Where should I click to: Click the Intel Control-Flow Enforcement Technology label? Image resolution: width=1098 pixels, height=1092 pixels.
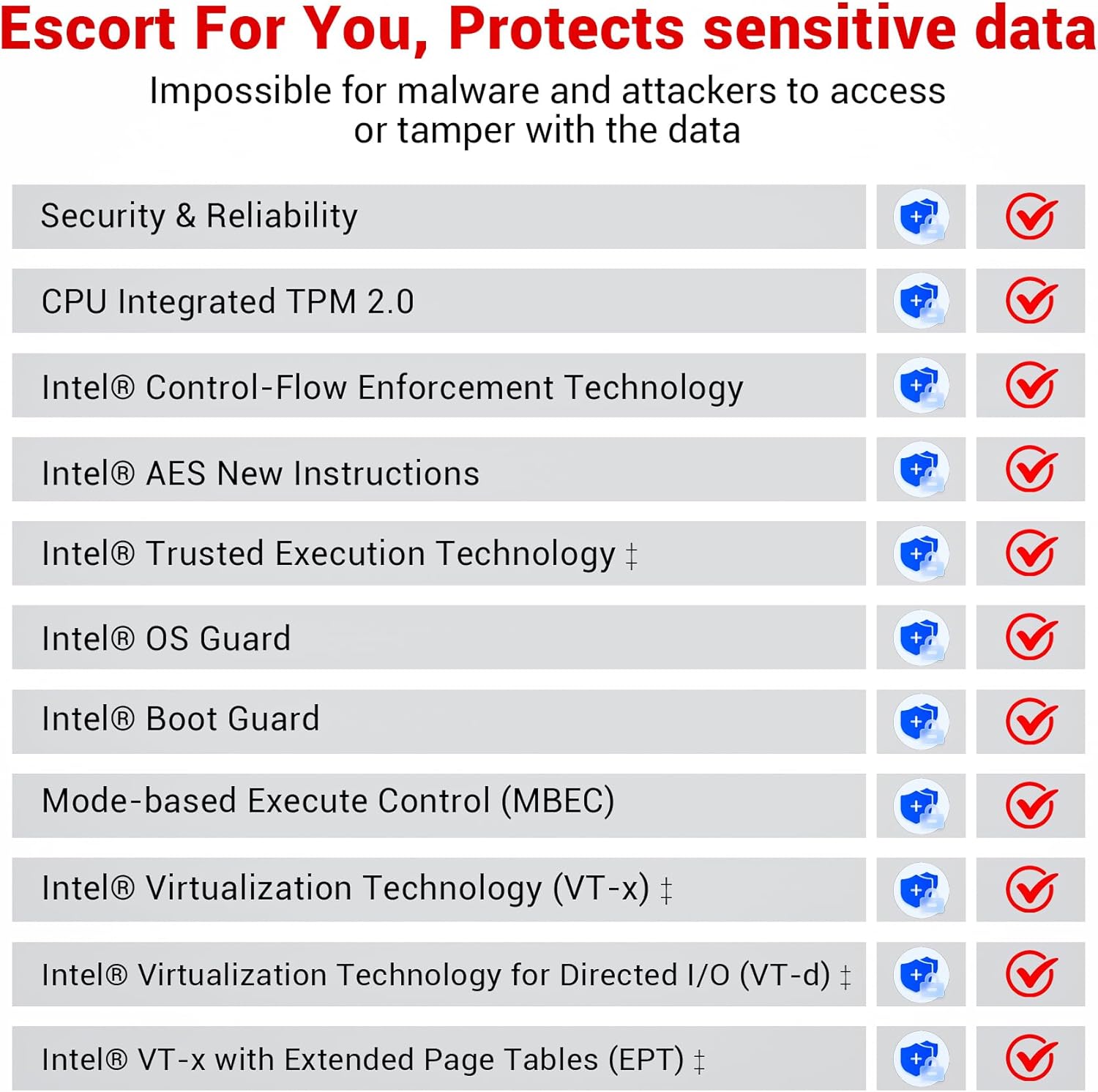[x=392, y=387]
